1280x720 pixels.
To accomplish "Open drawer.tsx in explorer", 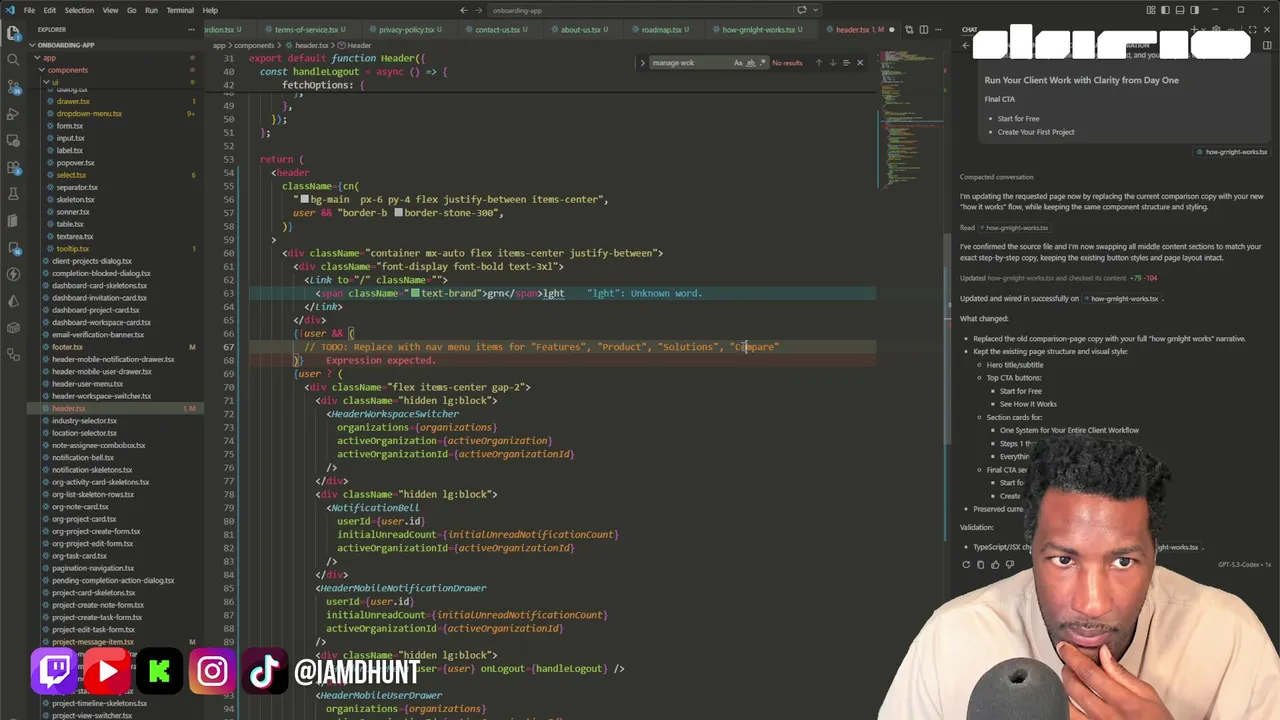I will 73,101.
